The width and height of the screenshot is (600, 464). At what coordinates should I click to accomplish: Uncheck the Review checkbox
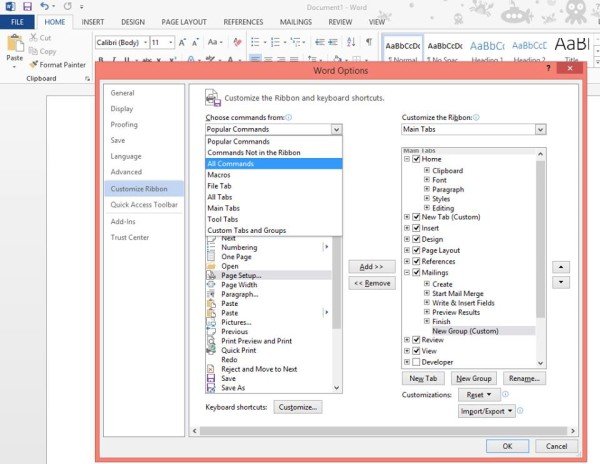tap(416, 340)
